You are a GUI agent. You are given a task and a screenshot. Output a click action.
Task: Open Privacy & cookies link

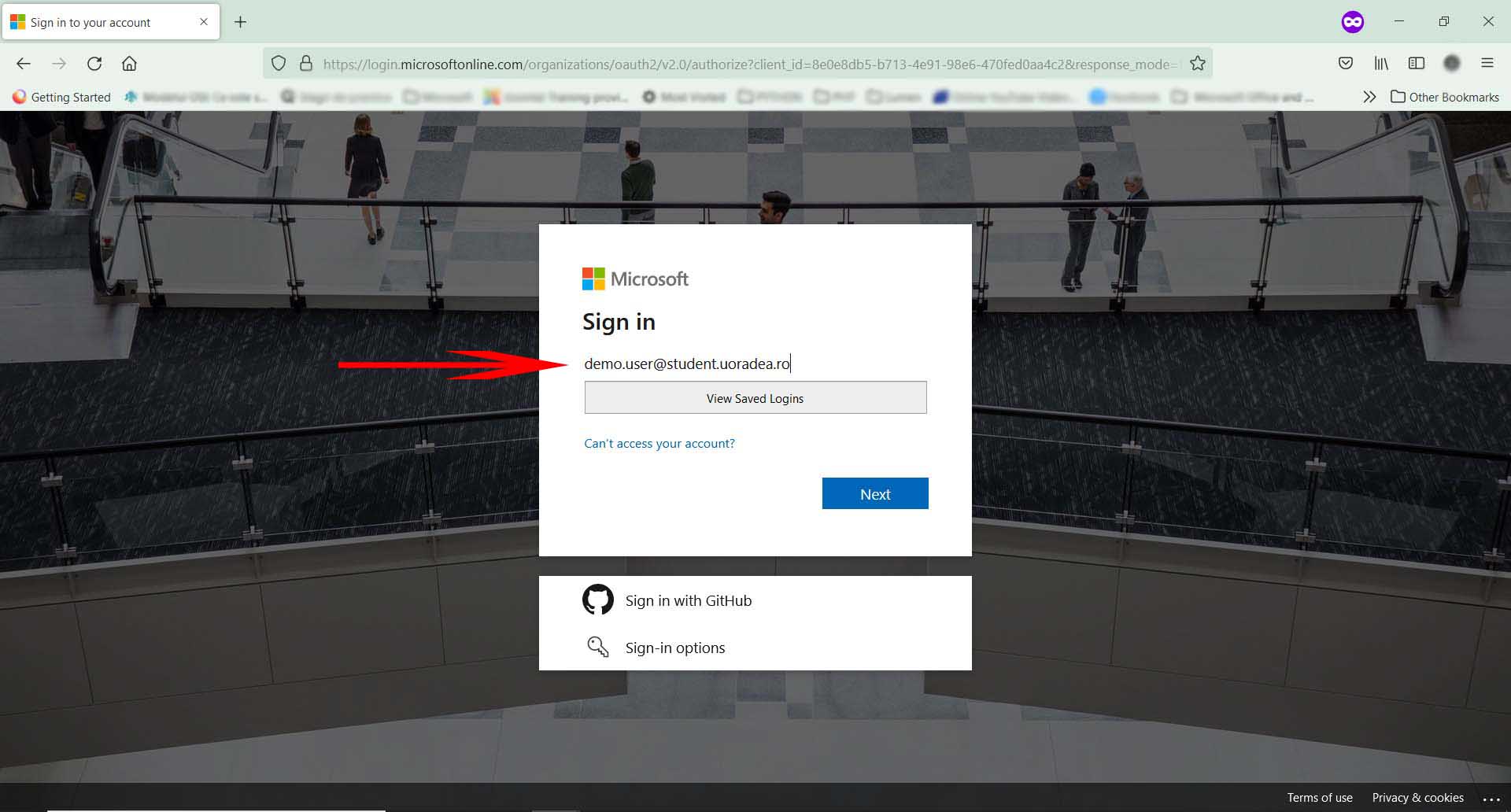[1418, 798]
